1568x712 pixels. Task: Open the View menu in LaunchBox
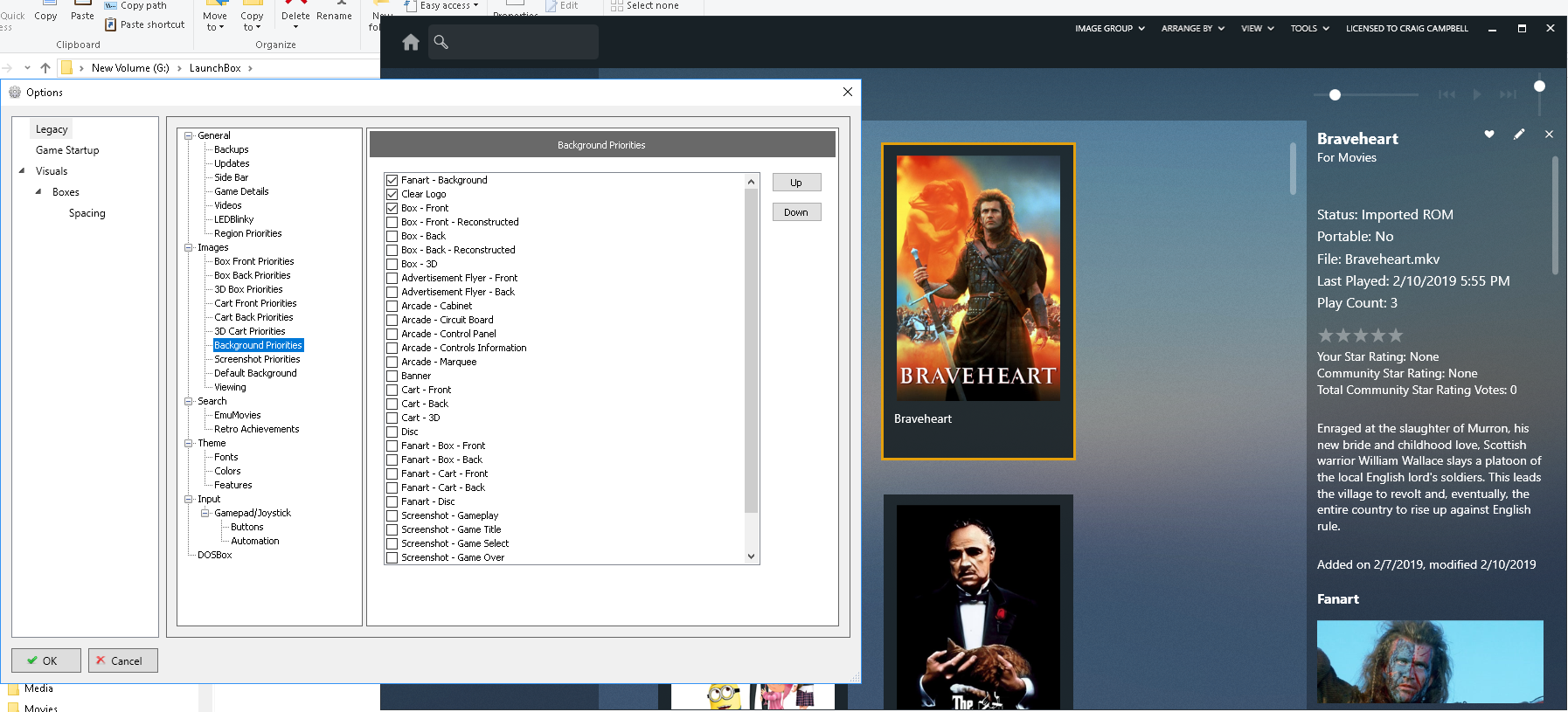click(1257, 29)
